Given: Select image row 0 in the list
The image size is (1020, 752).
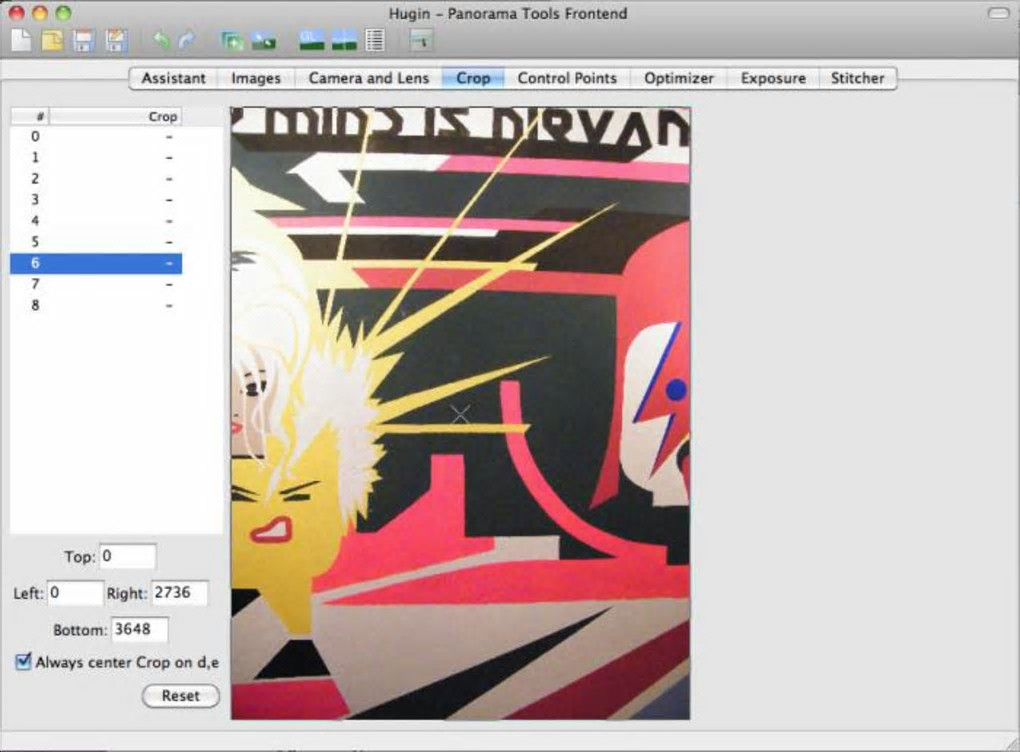Looking at the screenshot, I should coord(96,136).
